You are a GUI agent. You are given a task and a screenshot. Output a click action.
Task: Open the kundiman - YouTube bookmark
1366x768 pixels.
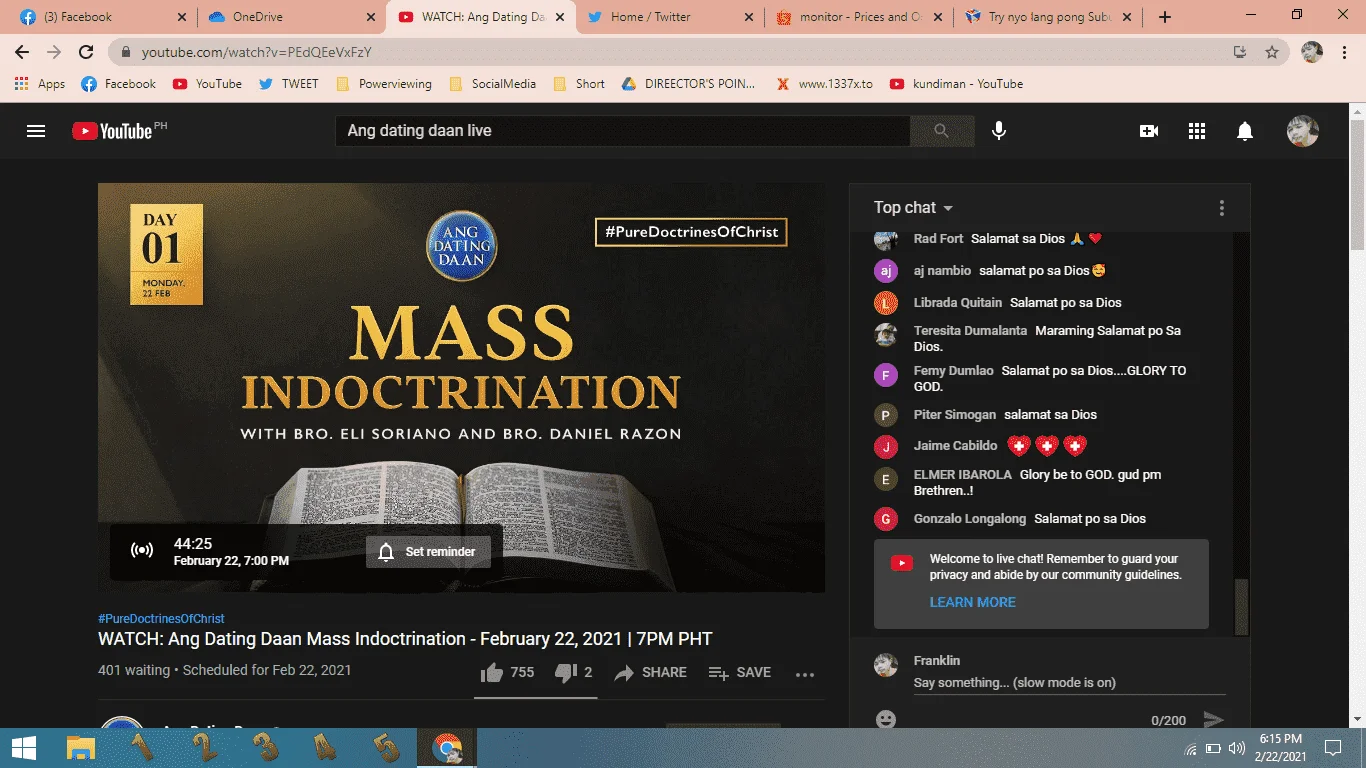956,84
